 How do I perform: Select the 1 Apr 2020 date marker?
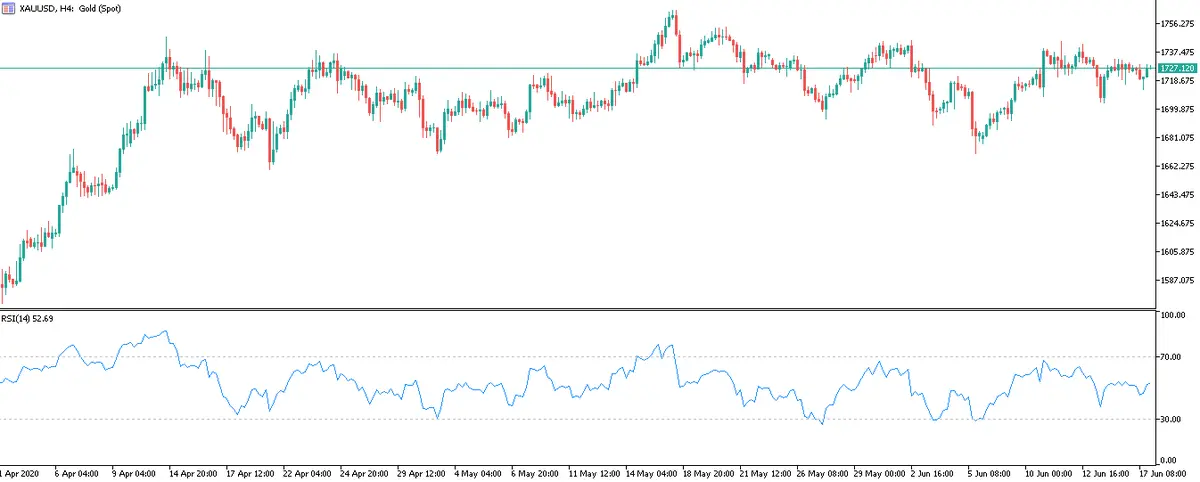click(18, 471)
